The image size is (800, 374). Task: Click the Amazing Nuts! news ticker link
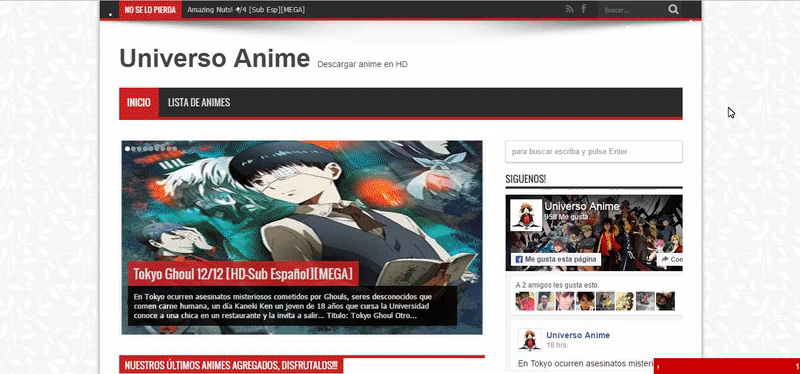click(x=246, y=10)
